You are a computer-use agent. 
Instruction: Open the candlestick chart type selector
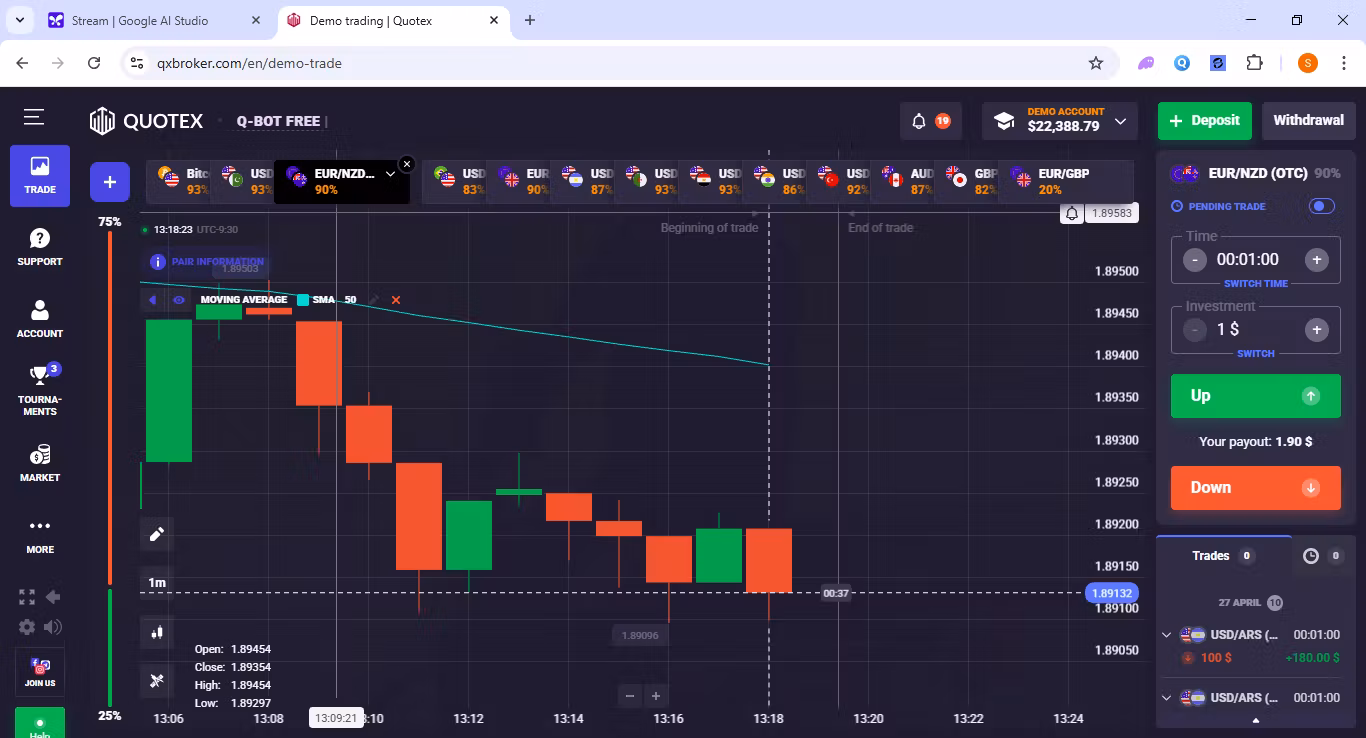[156, 632]
